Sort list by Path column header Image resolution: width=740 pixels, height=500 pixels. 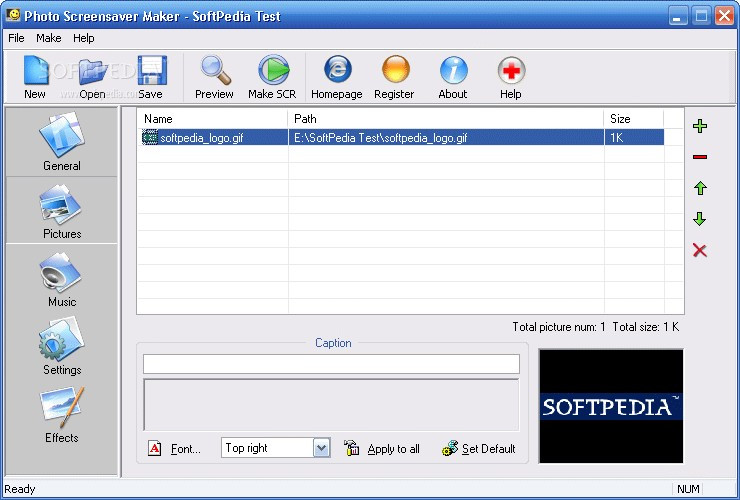(x=446, y=119)
